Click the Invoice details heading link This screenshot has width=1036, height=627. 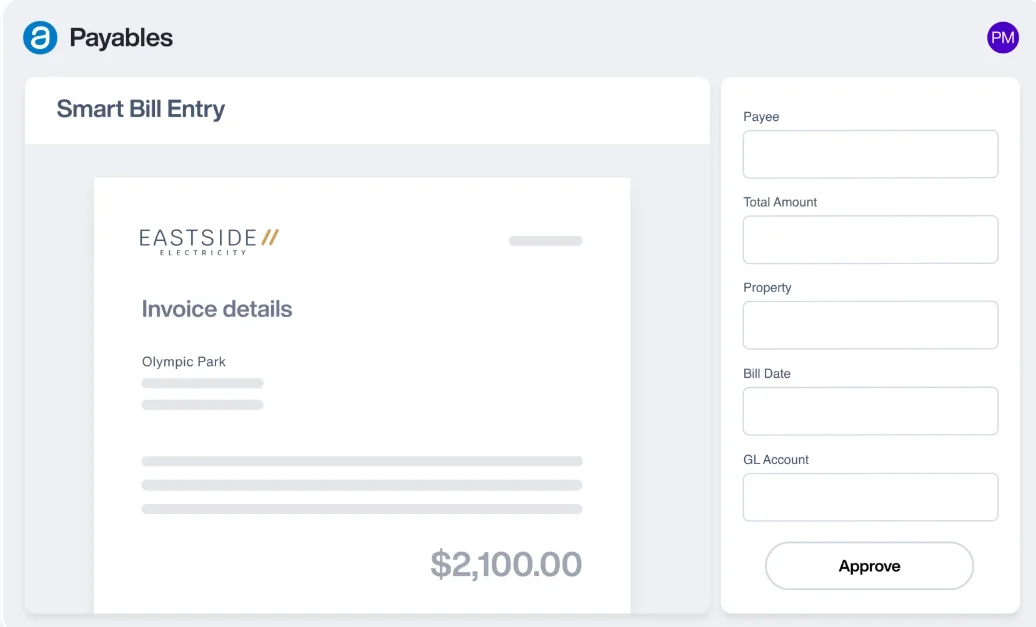pyautogui.click(x=216, y=309)
